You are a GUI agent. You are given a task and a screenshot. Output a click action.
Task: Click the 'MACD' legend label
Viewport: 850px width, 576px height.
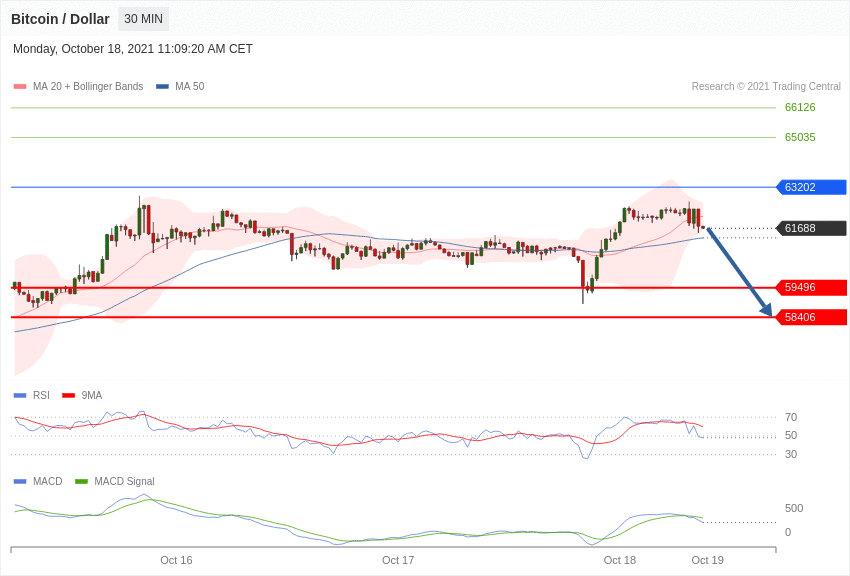click(48, 481)
